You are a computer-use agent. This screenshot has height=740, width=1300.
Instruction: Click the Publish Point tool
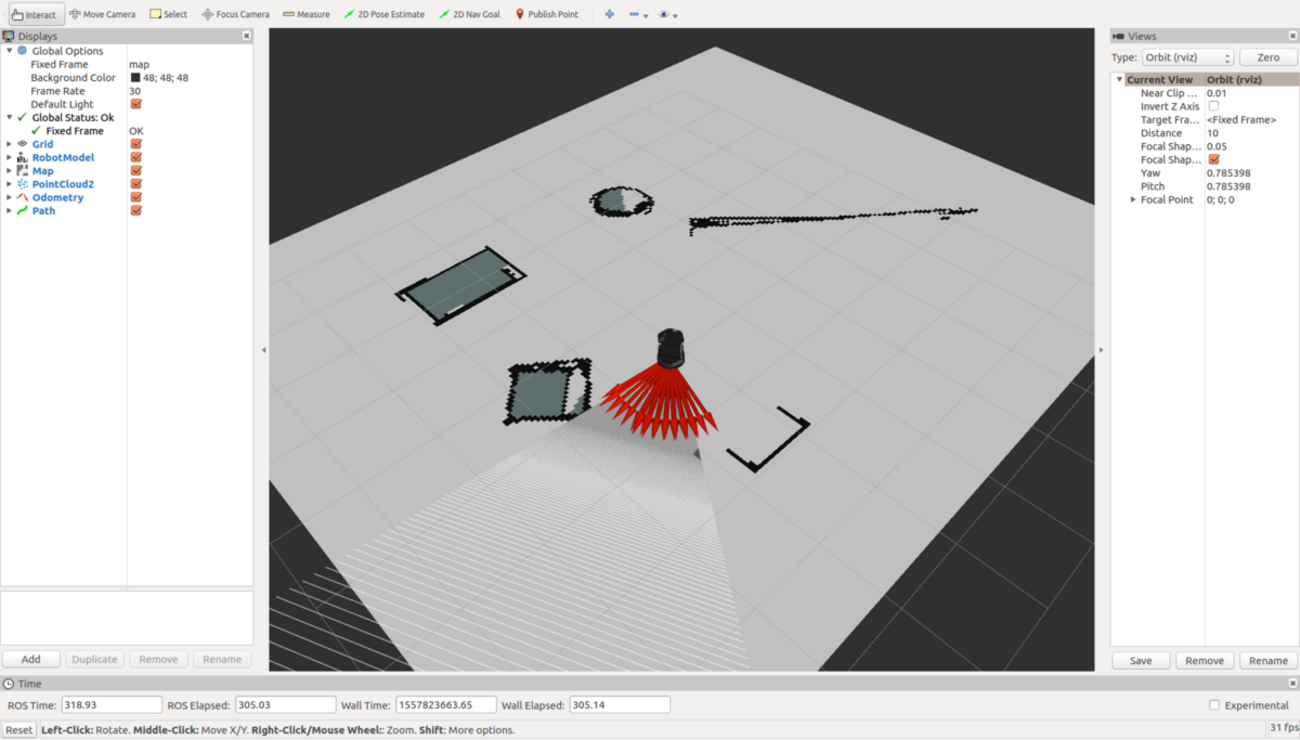click(x=546, y=14)
